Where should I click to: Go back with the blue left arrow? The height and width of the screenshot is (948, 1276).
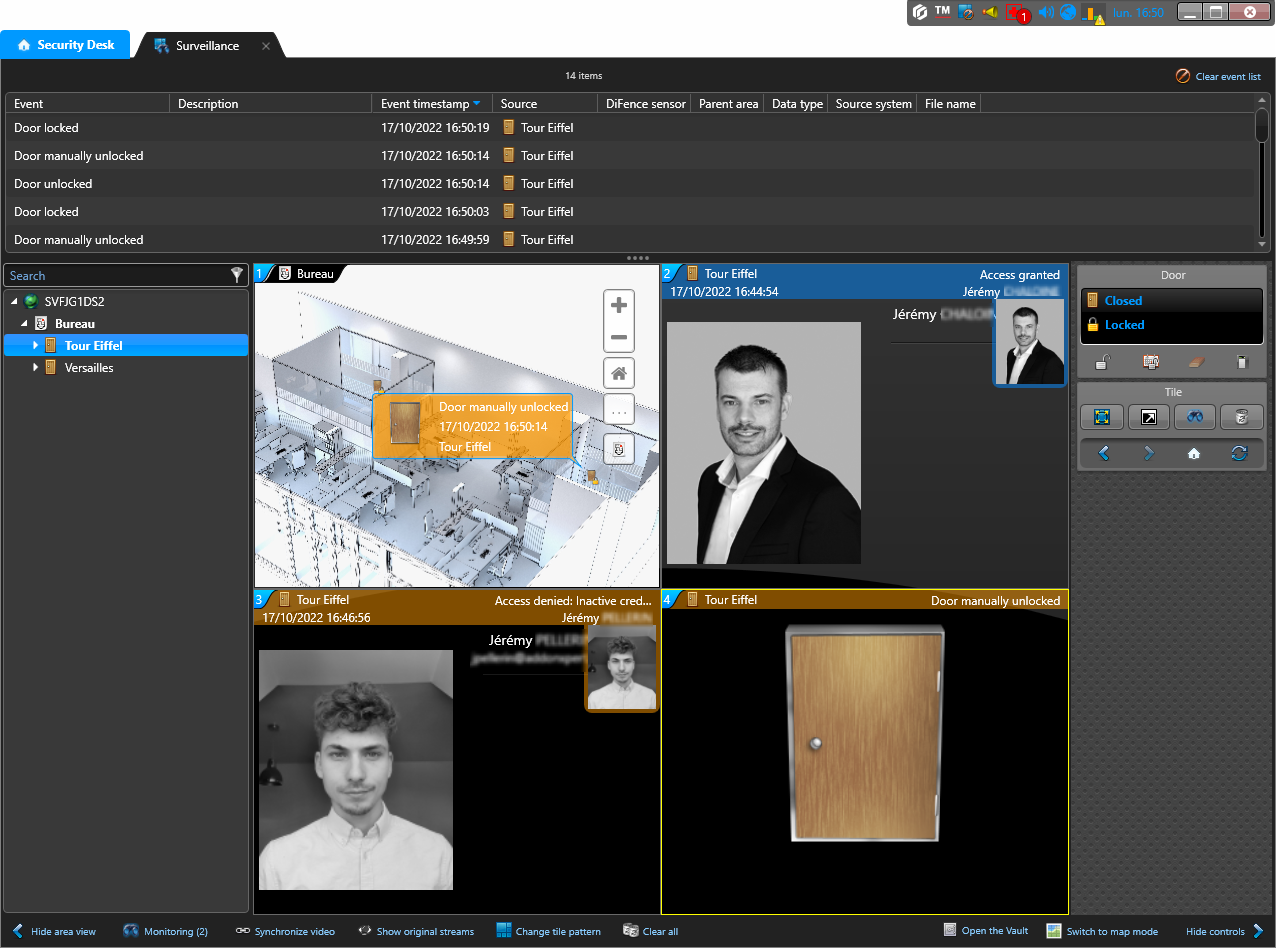coord(1104,453)
